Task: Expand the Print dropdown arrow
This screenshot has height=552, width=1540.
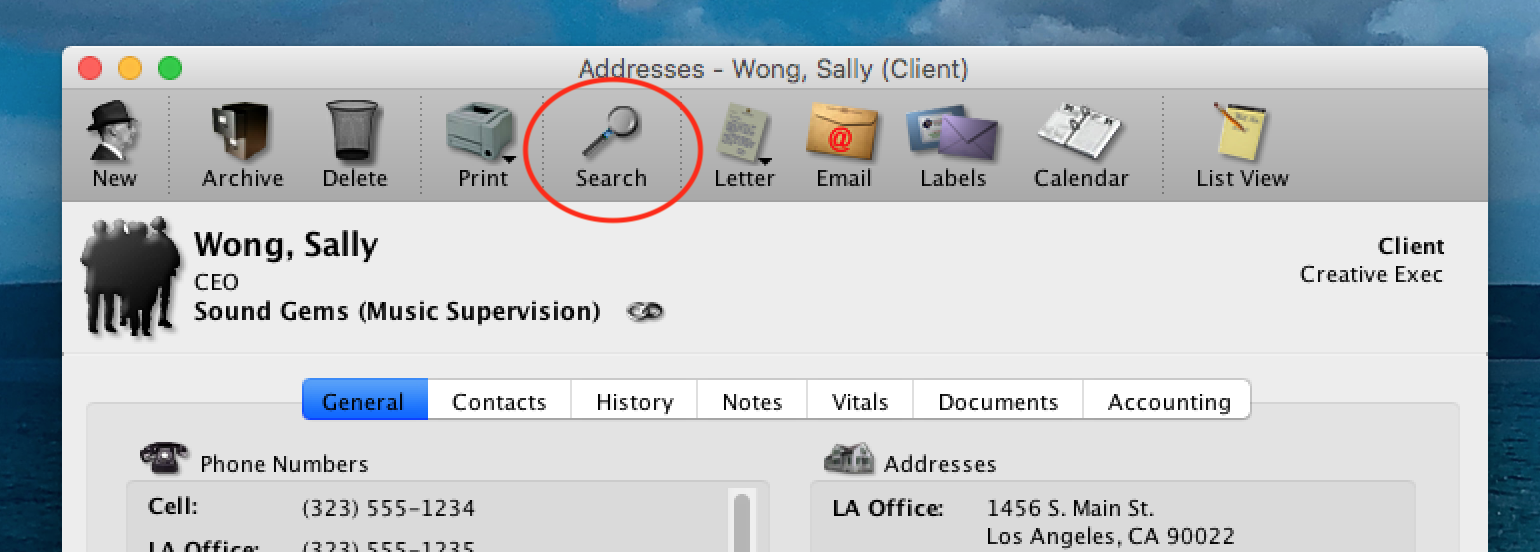Action: 510,159
